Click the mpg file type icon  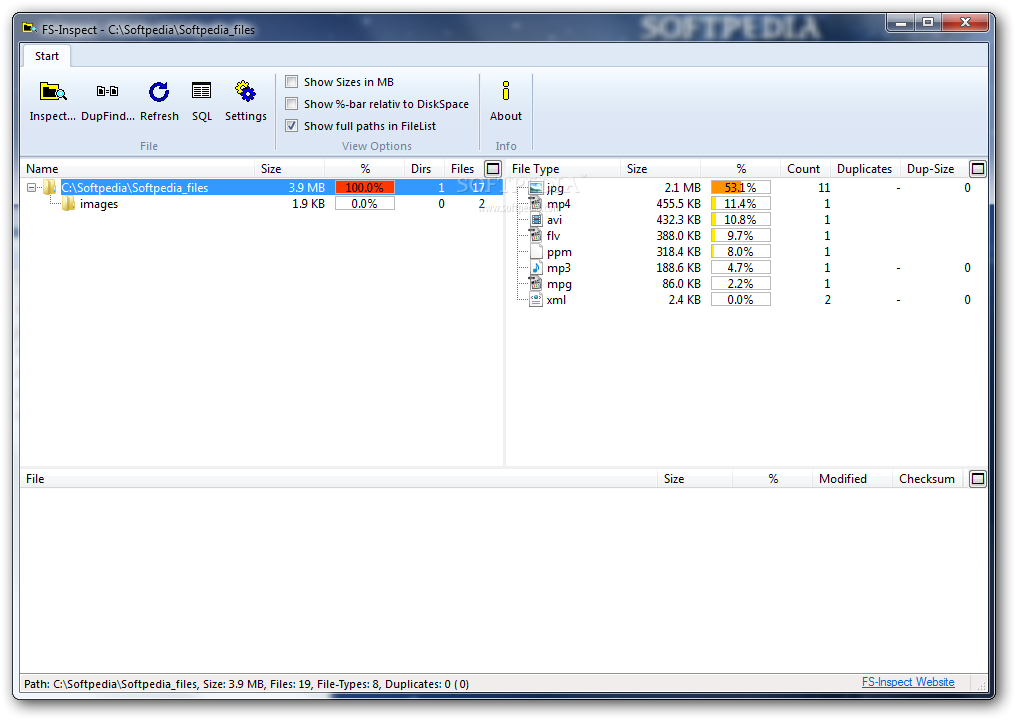pos(536,284)
